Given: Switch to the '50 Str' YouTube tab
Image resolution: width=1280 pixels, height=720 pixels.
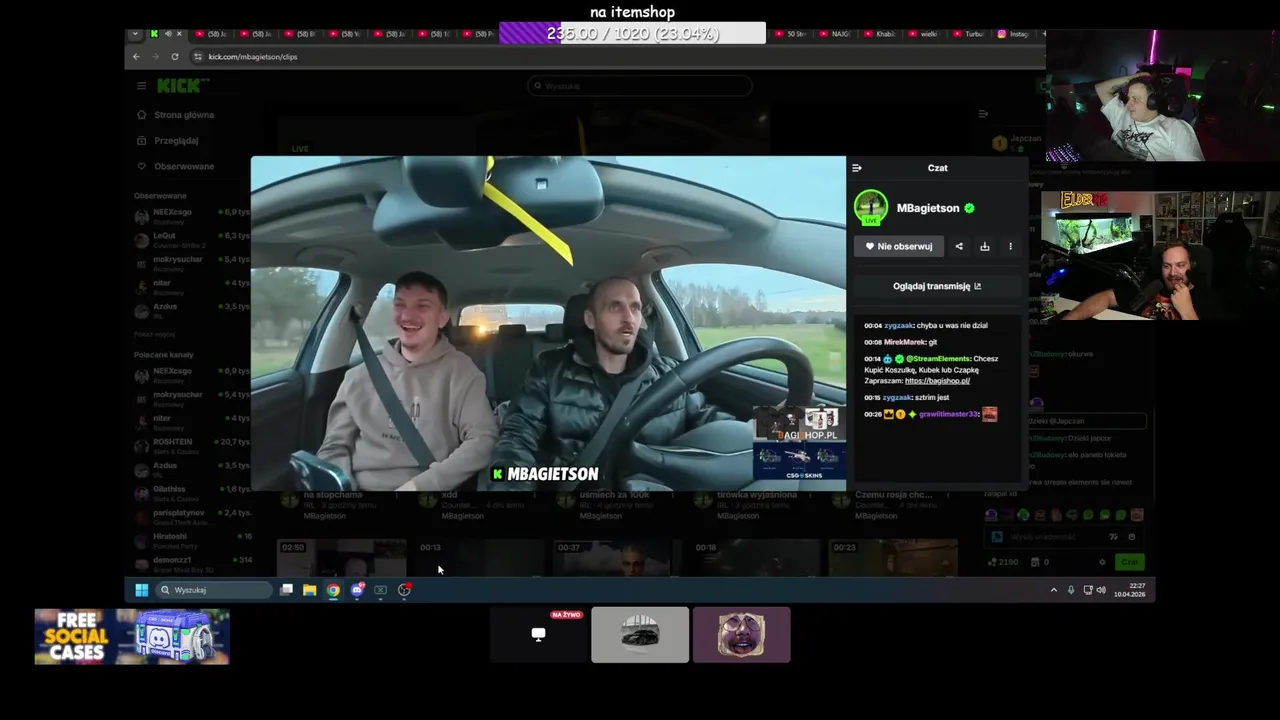Looking at the screenshot, I should [791, 34].
